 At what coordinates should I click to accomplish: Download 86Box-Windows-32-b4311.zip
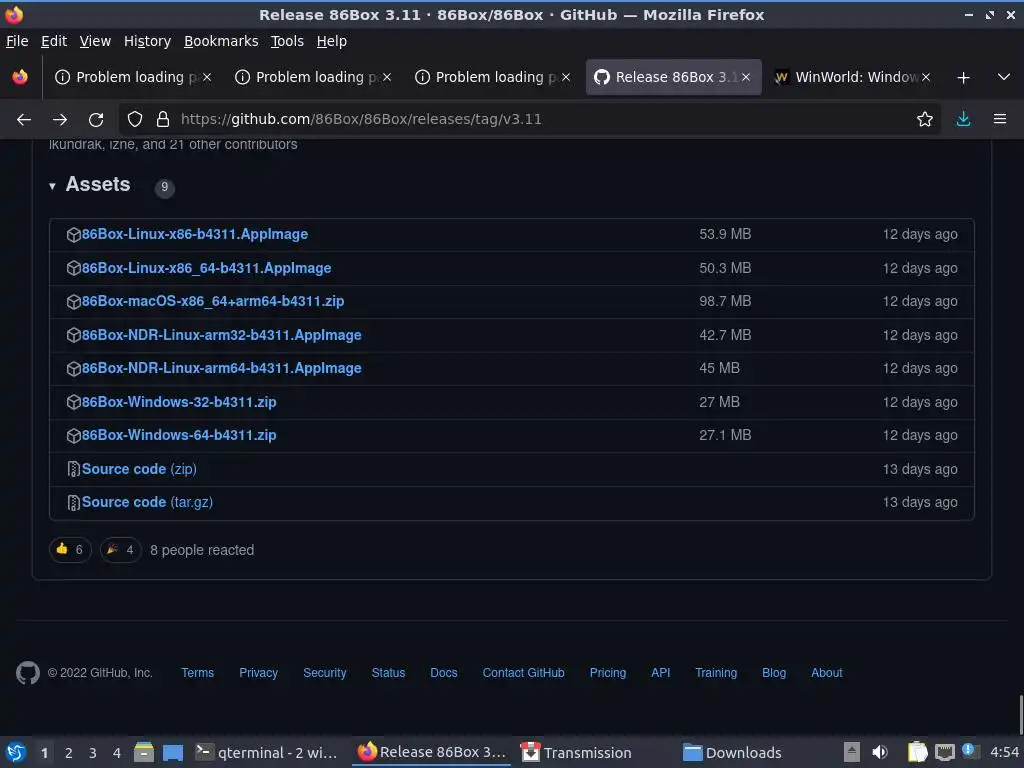179,402
